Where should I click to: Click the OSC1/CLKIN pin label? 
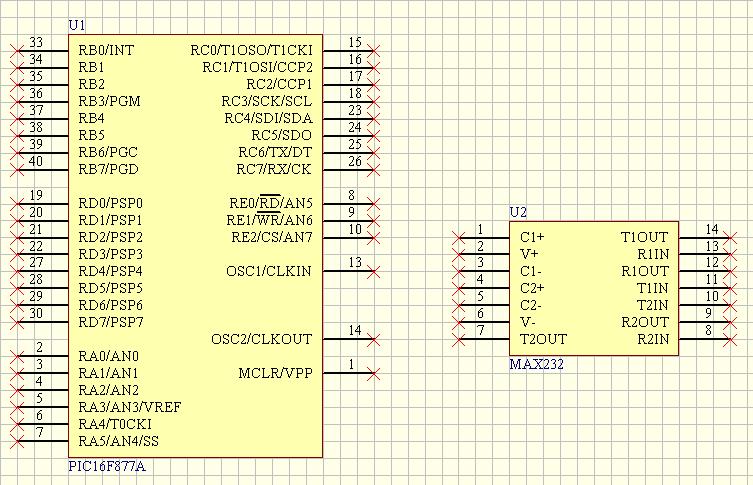point(268,271)
